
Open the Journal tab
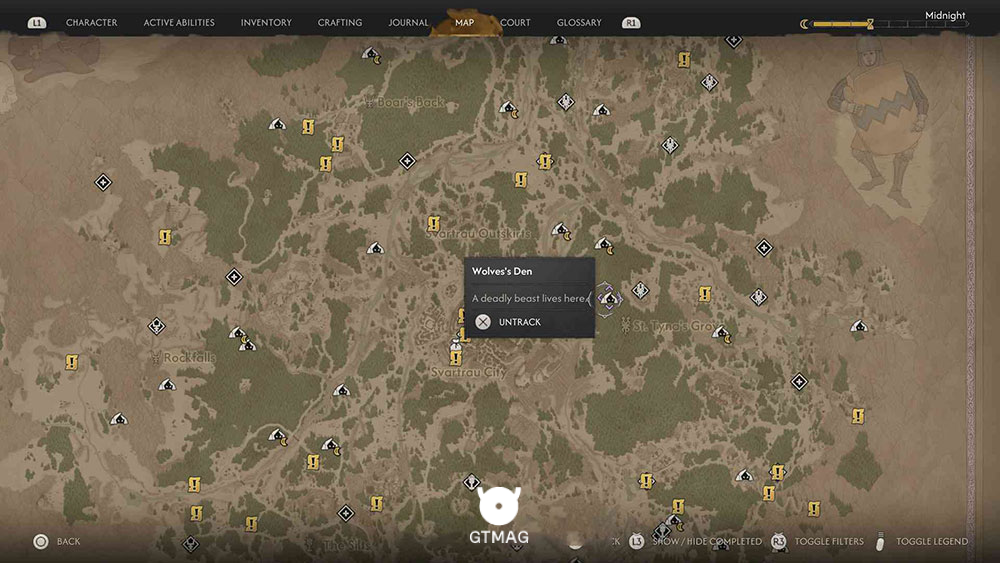click(x=408, y=22)
